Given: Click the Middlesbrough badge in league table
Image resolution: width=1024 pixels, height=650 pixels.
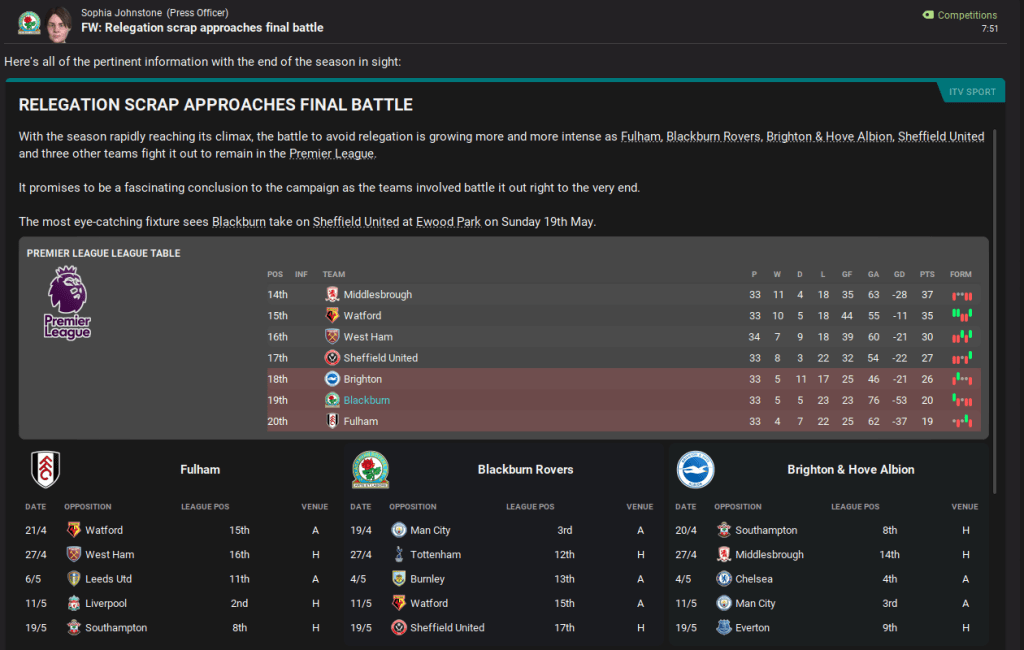Looking at the screenshot, I should point(332,295).
